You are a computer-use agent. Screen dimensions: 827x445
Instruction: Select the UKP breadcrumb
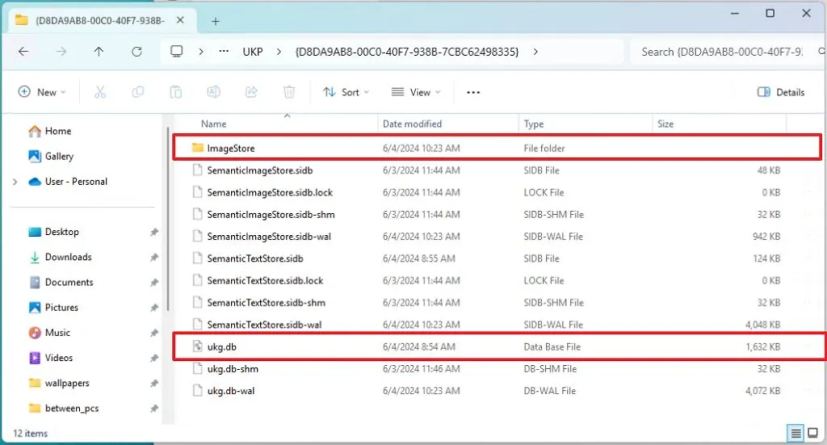click(253, 52)
